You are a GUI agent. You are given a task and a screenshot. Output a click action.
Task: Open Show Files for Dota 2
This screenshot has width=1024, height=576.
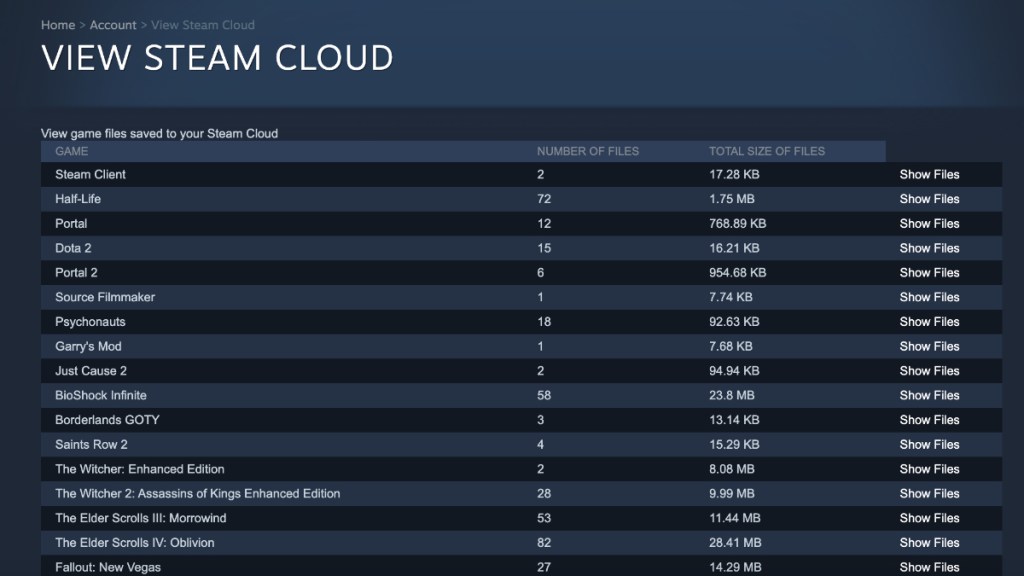tap(929, 248)
